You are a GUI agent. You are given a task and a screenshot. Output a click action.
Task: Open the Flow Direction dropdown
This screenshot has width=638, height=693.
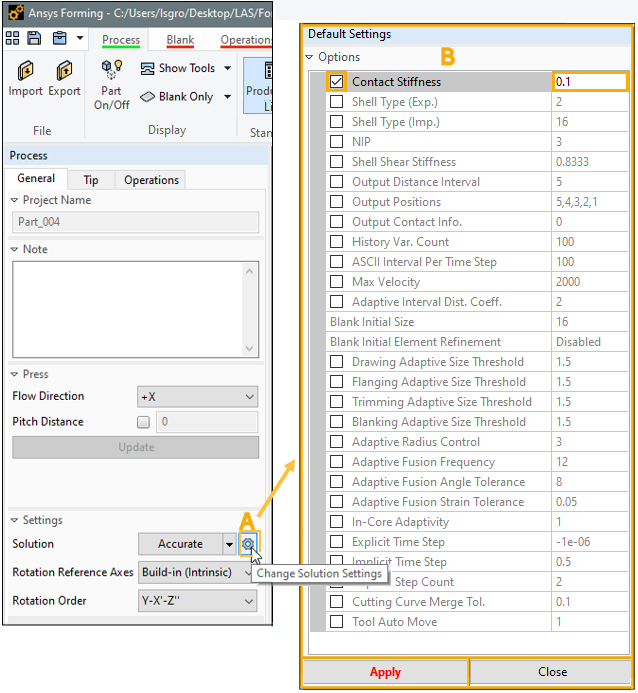197,397
